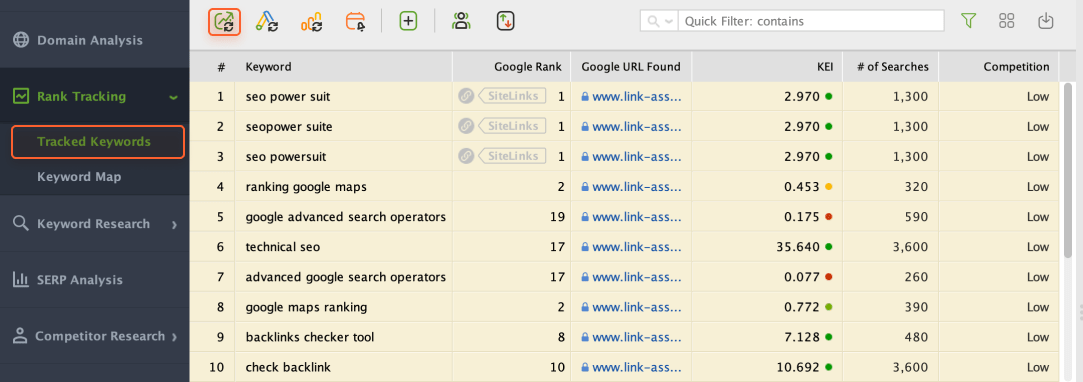Sort by KEI column header
This screenshot has height=382, width=1083.
pyautogui.click(x=767, y=67)
